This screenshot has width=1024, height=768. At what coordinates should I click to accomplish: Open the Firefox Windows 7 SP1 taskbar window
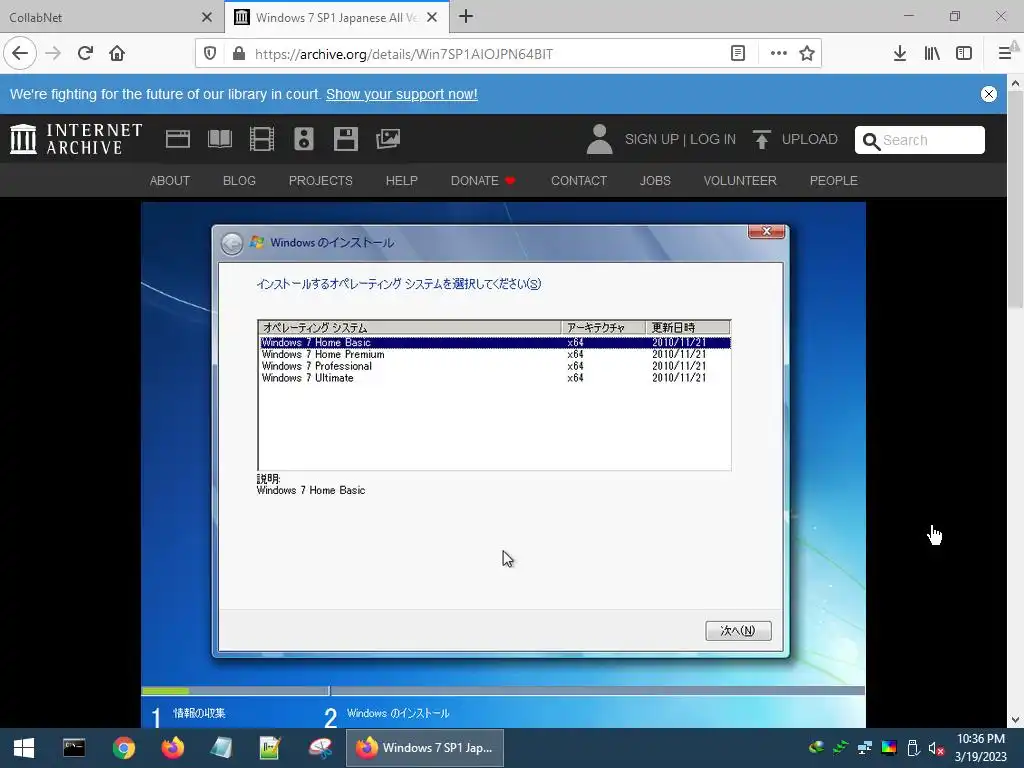point(424,748)
